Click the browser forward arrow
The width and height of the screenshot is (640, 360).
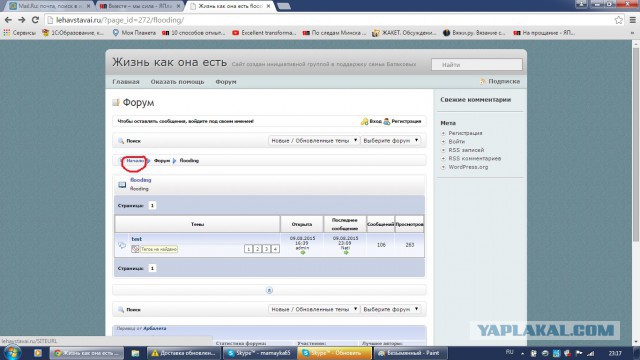tap(21, 20)
